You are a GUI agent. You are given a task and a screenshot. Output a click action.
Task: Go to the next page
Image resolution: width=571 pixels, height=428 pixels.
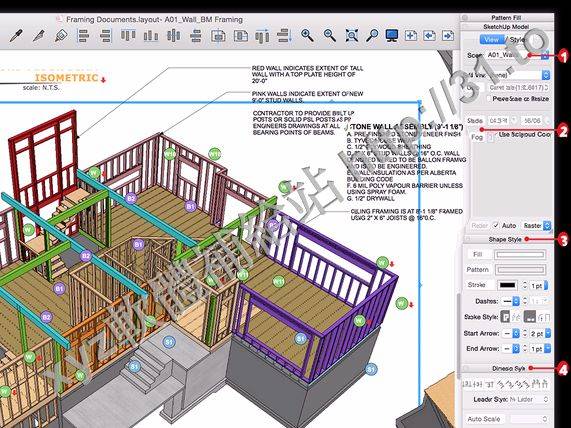point(448,36)
